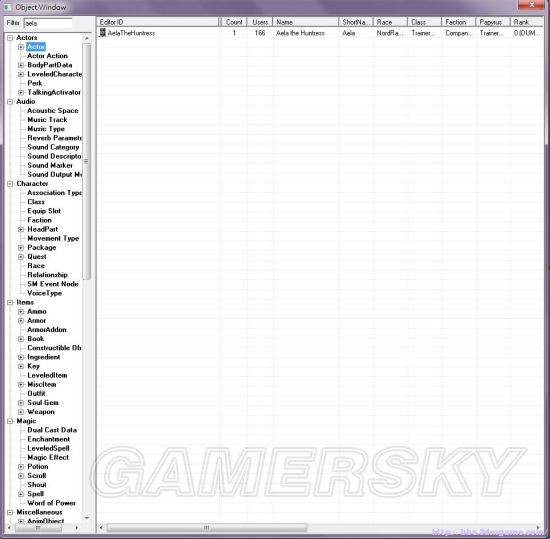This screenshot has width=550, height=539.
Task: Click the AelaTheHuntress actor row icon
Action: (102, 33)
